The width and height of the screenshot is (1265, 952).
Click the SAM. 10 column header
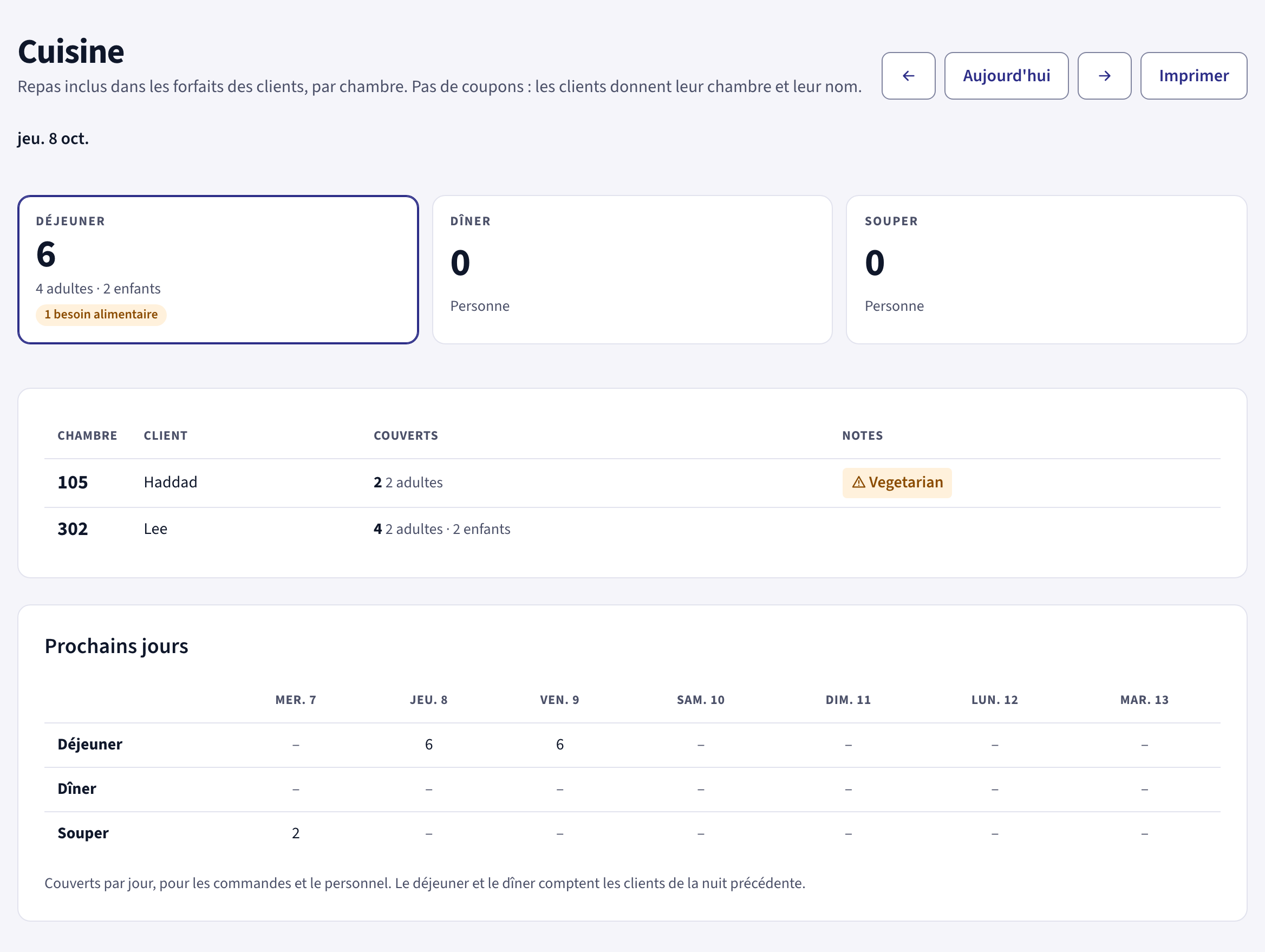(701, 700)
